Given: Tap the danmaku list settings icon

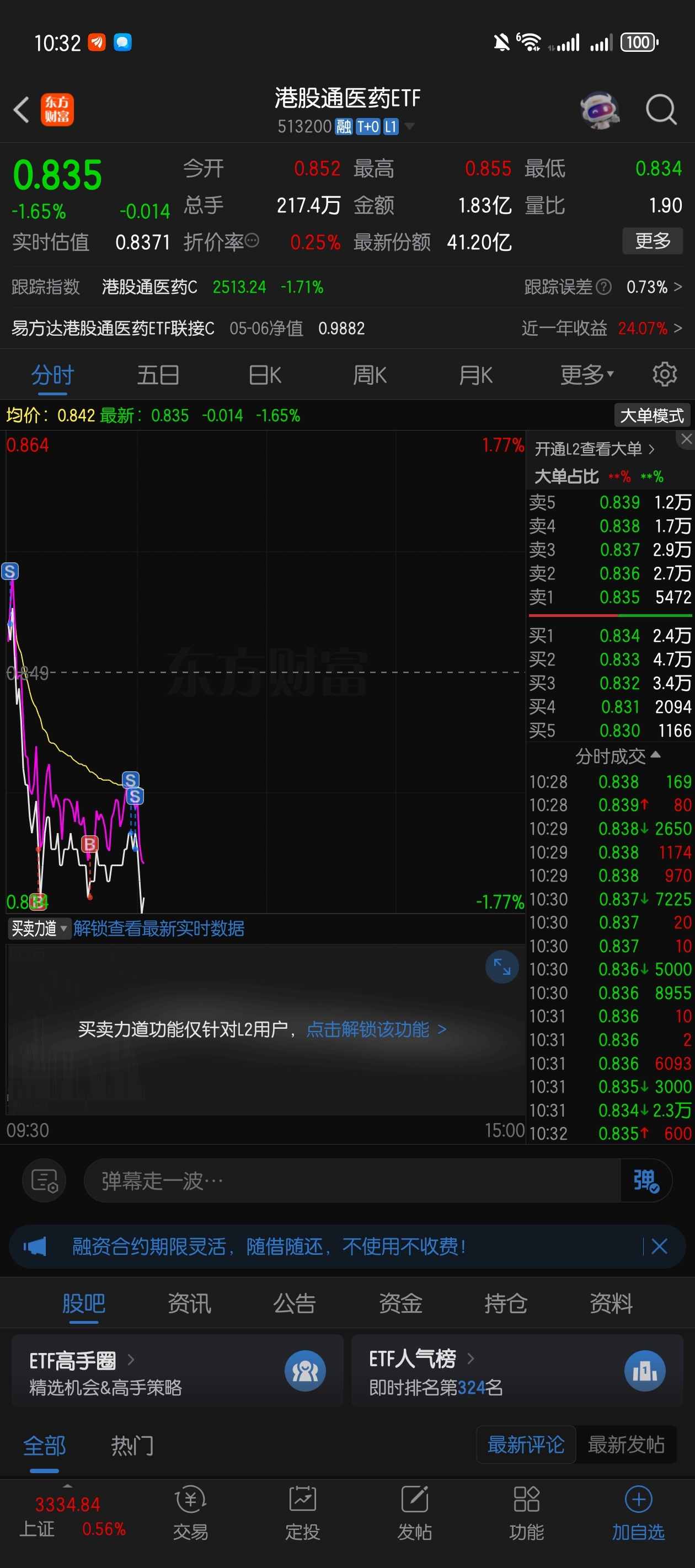Looking at the screenshot, I should pyautogui.click(x=45, y=1181).
